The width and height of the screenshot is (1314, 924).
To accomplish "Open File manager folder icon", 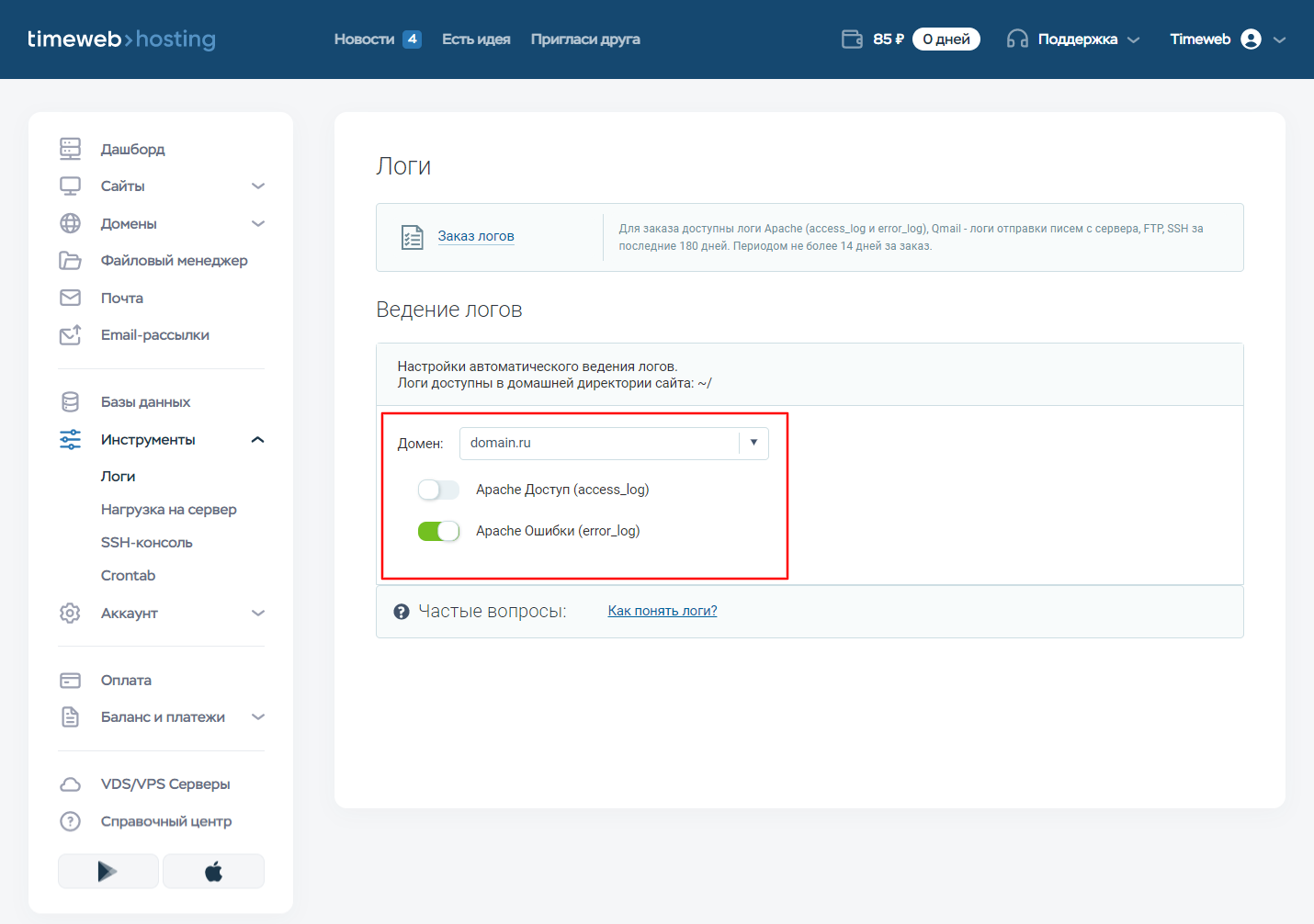I will [70, 261].
